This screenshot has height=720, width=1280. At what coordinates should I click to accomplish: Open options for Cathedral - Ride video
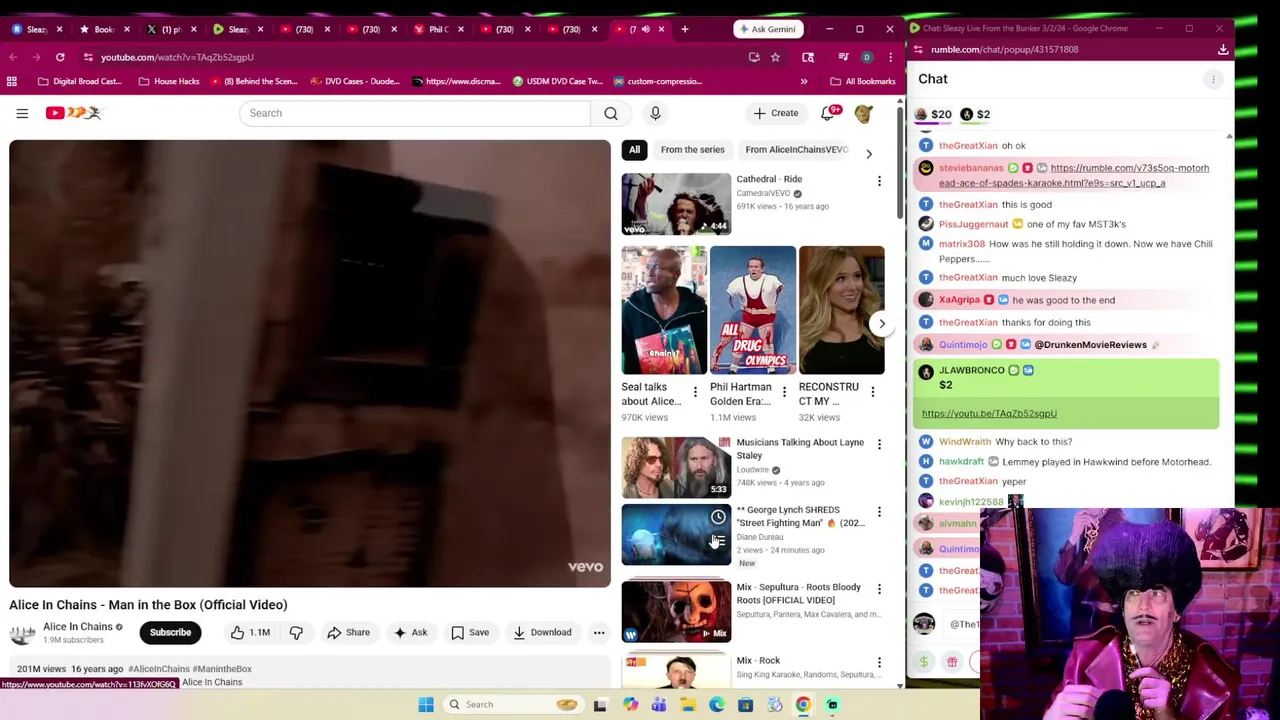(879, 181)
